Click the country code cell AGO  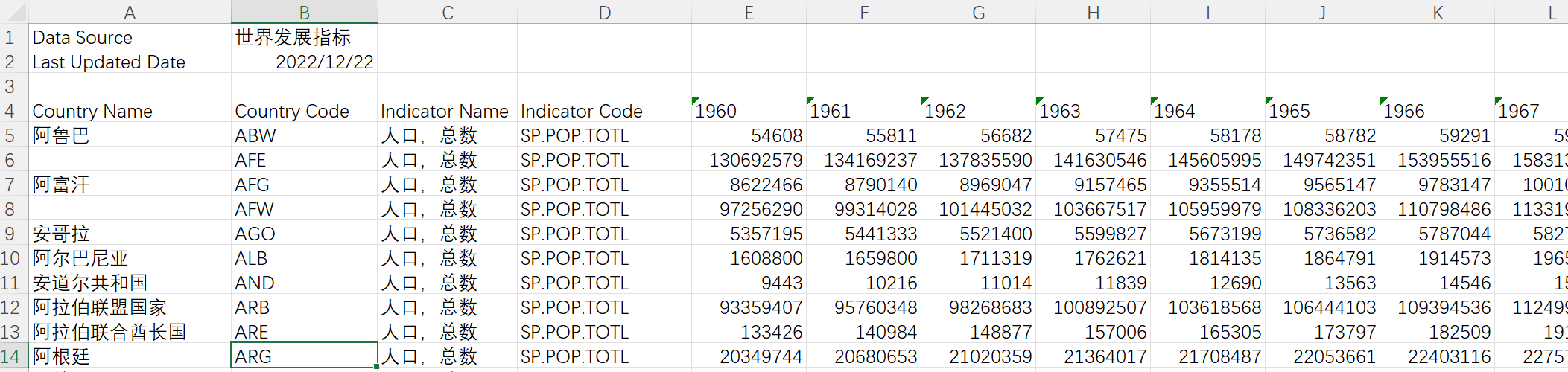point(304,234)
